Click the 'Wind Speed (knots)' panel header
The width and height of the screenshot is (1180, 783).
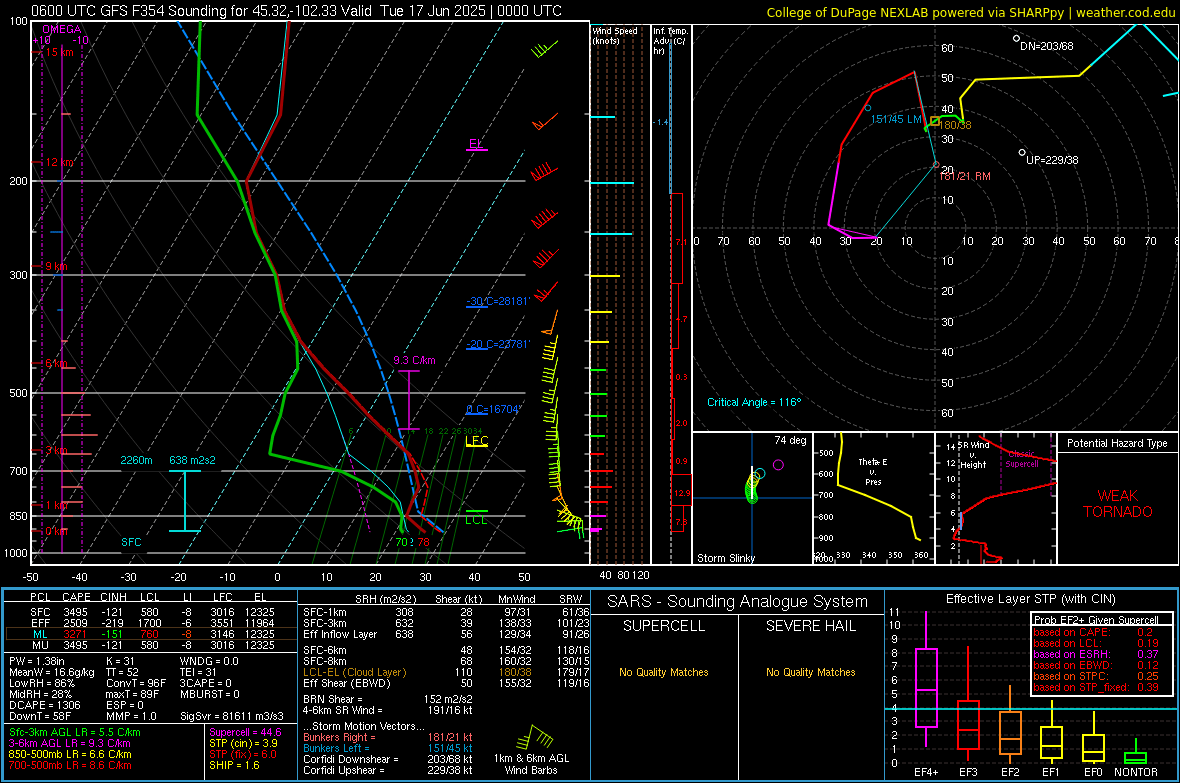coord(614,35)
